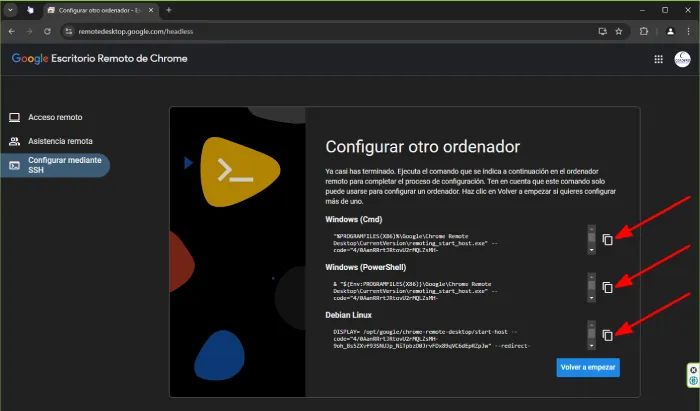Open the Chrome profile button
The width and height of the screenshot is (700, 411).
tap(670, 31)
